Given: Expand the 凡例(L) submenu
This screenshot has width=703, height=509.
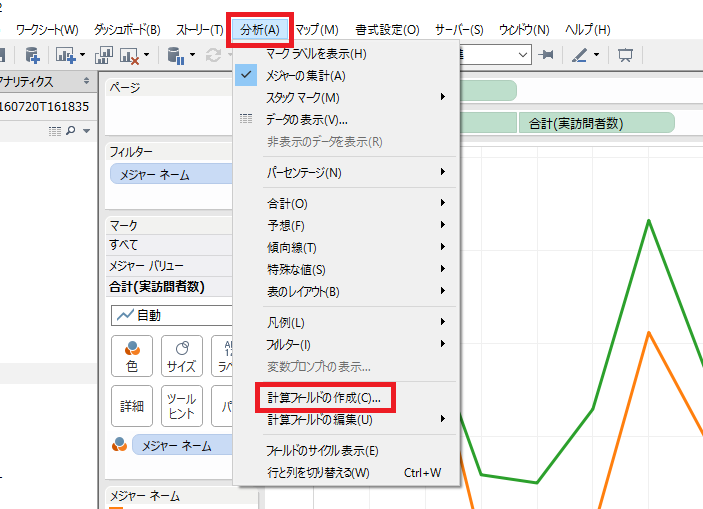Looking at the screenshot, I should click(346, 322).
